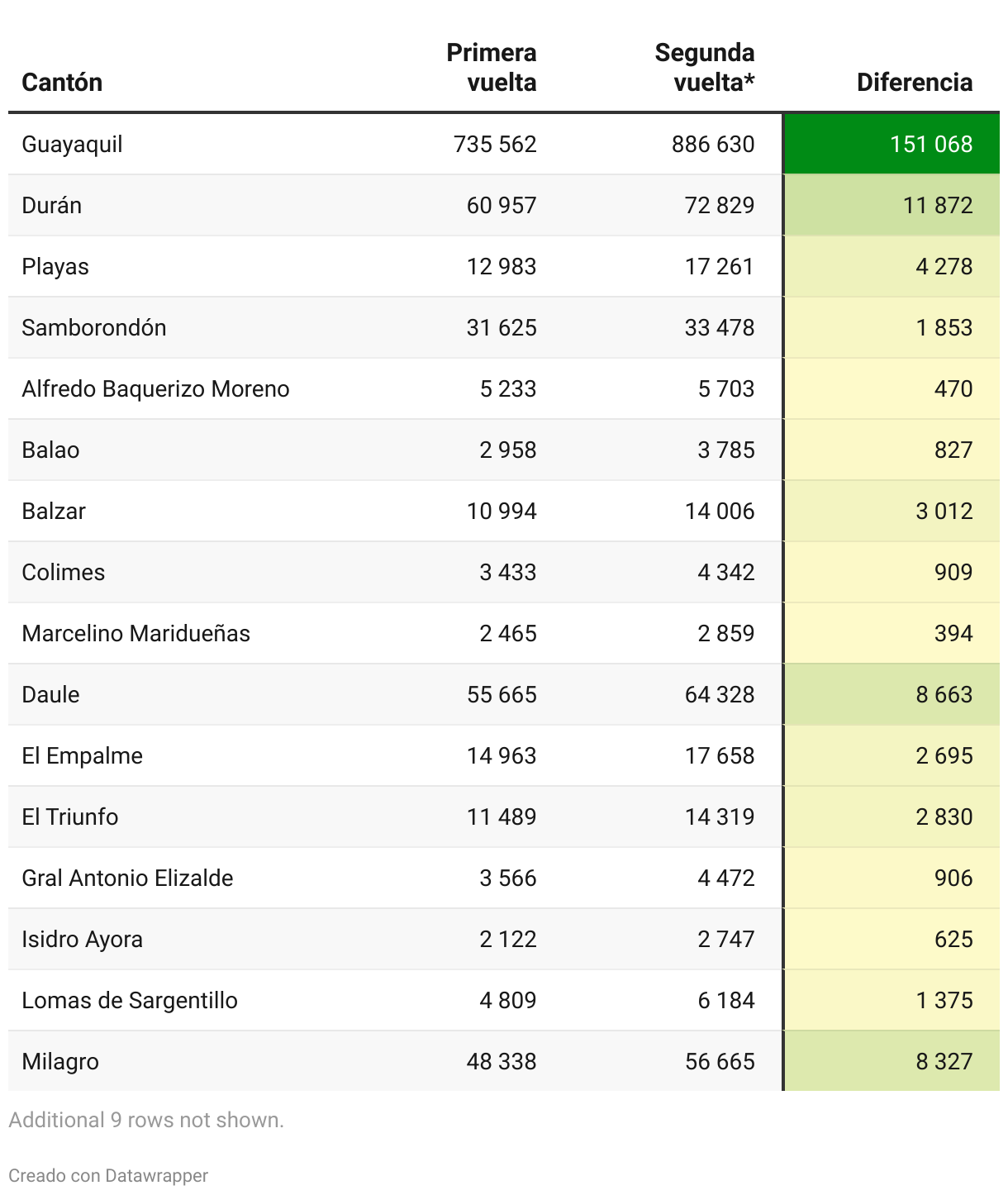Select the Guayaquil row name
This screenshot has width=1008, height=1195.
(x=72, y=144)
